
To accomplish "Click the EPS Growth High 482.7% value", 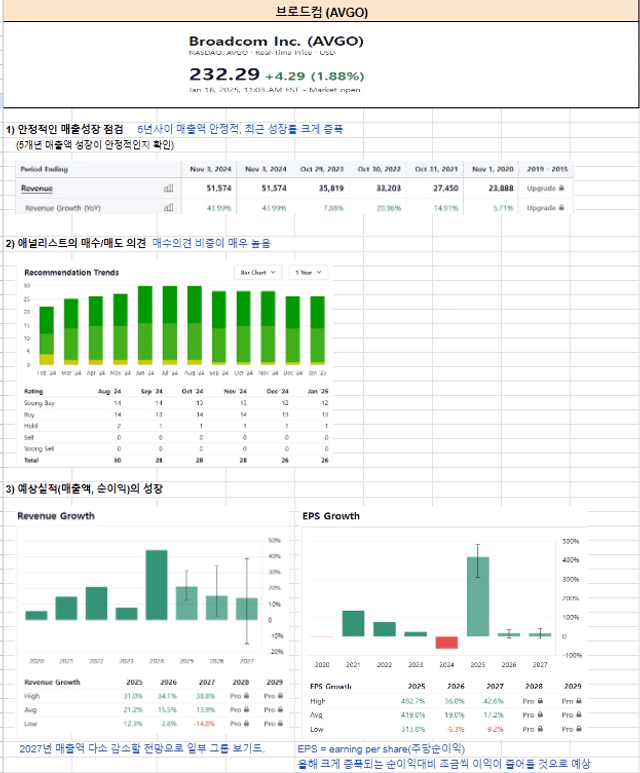I will coord(413,701).
